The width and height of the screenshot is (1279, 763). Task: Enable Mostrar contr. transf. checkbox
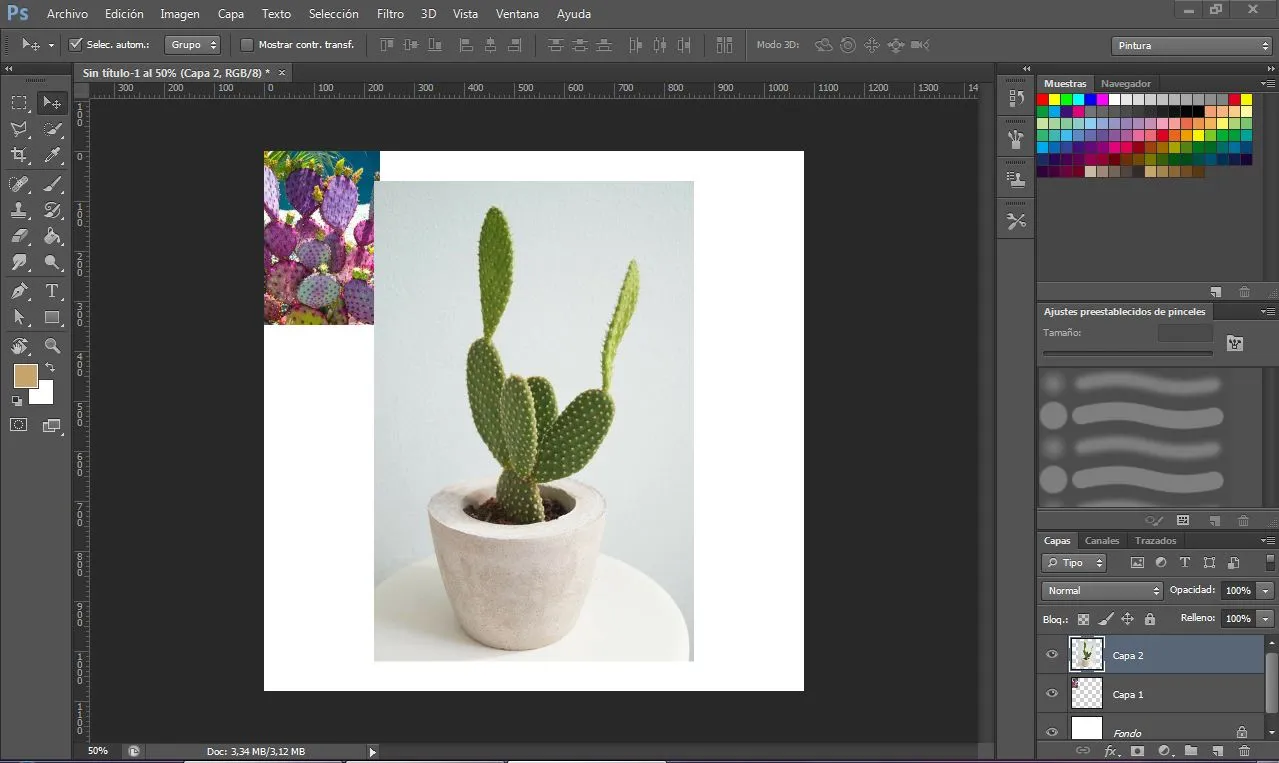click(x=247, y=44)
